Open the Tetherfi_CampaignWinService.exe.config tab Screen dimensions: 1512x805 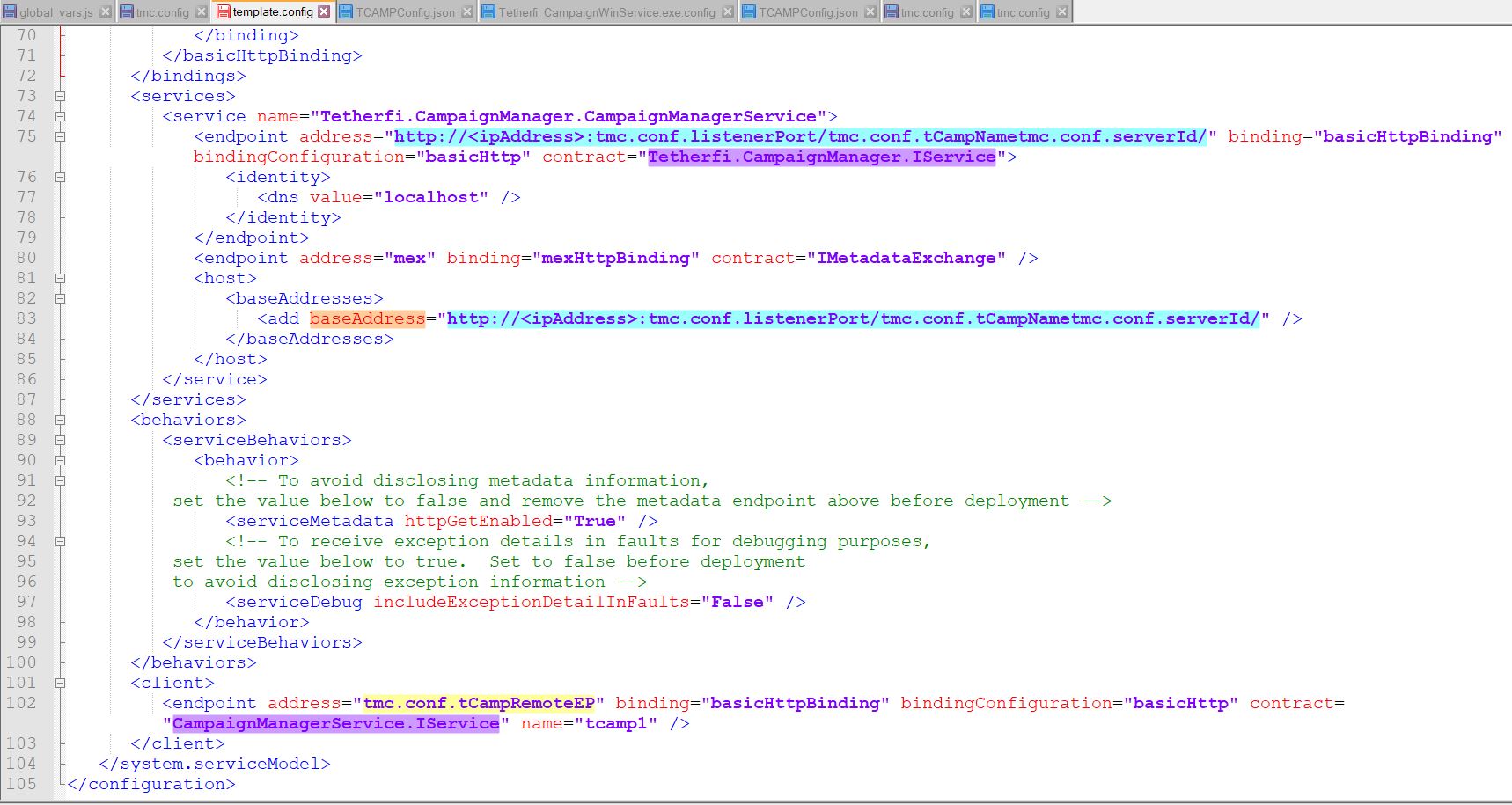coord(606,12)
